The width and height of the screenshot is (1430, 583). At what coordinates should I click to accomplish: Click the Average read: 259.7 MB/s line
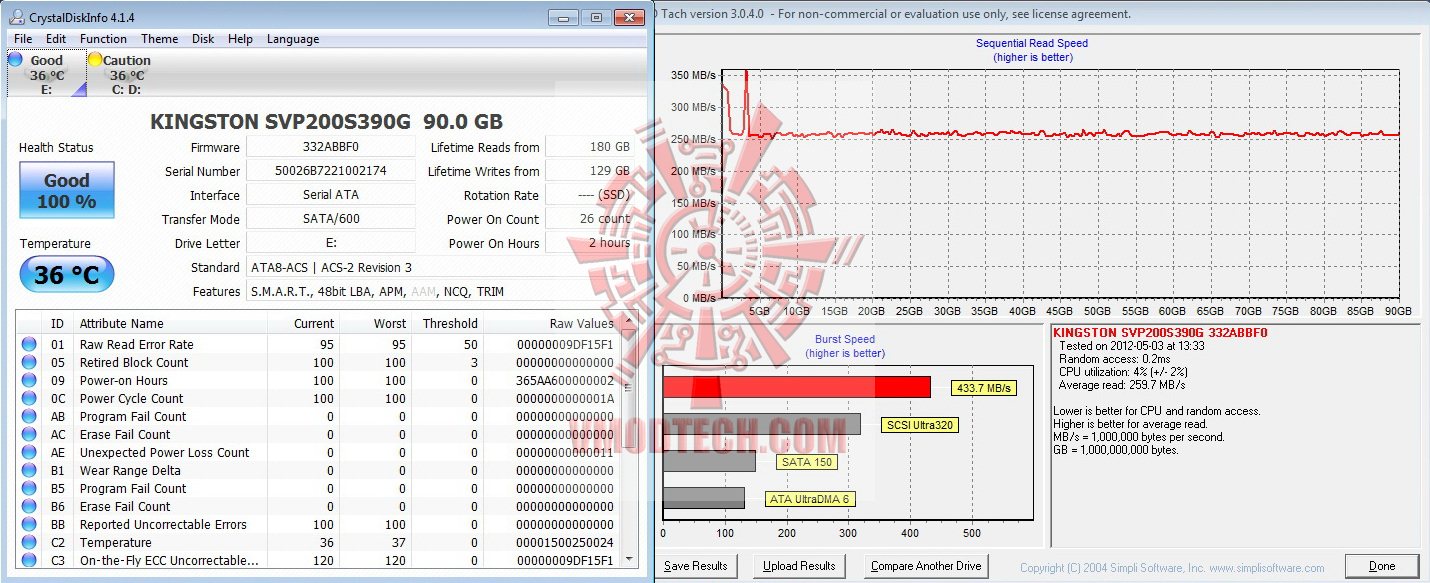point(1122,385)
